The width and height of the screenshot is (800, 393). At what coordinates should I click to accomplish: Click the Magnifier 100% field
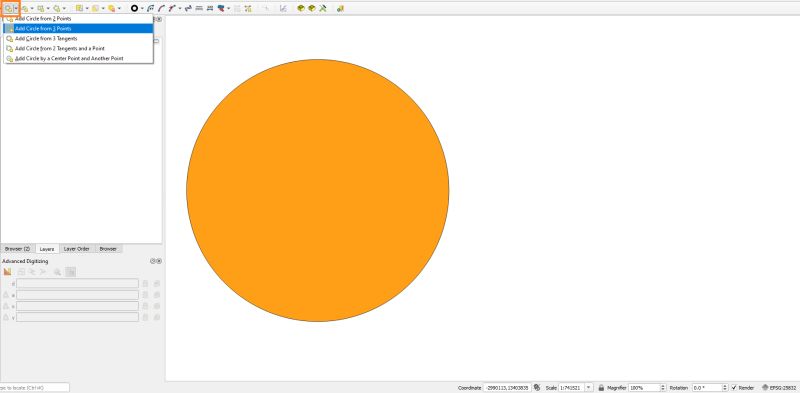coord(644,388)
